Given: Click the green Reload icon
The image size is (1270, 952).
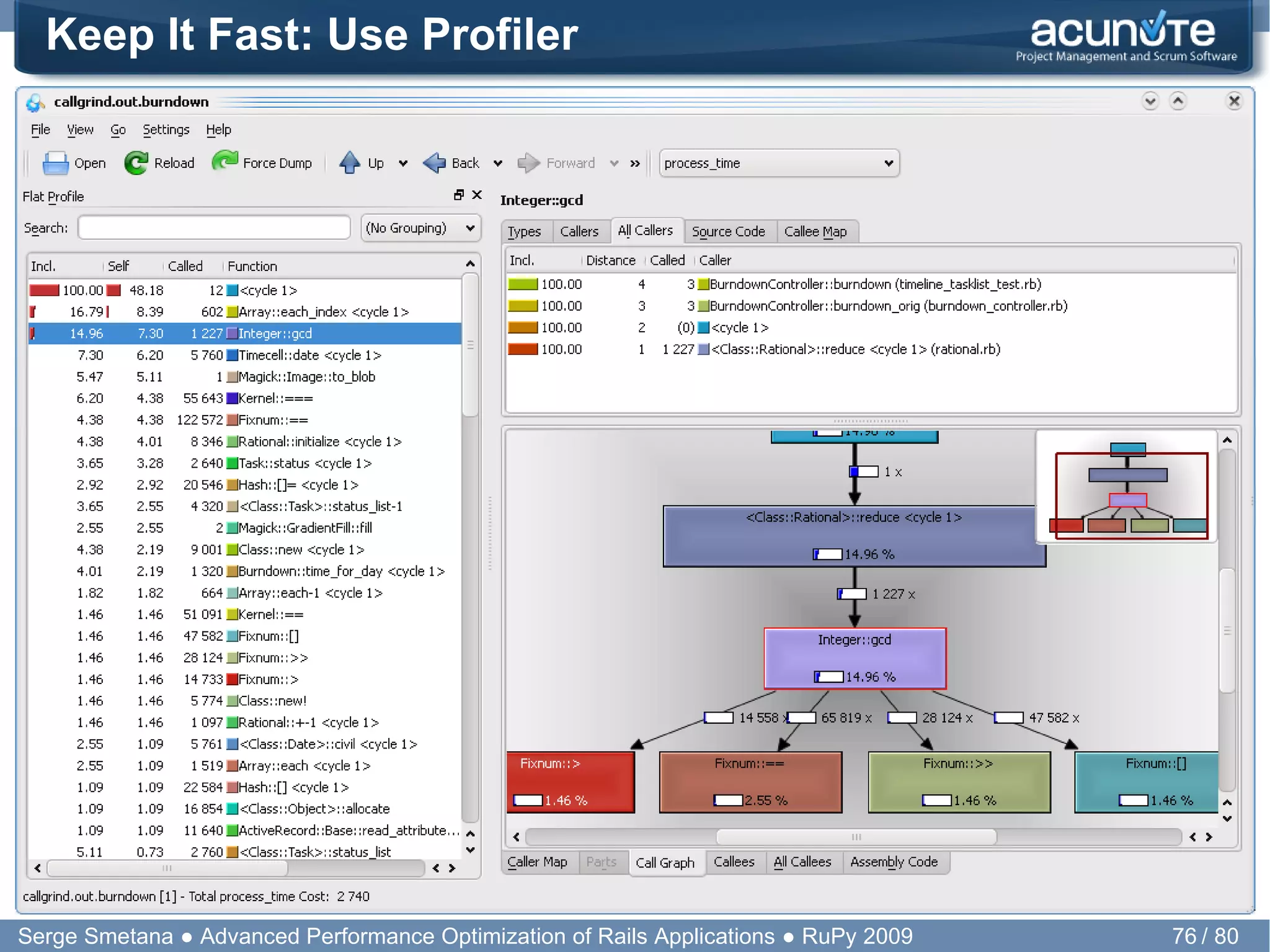Looking at the screenshot, I should (136, 163).
